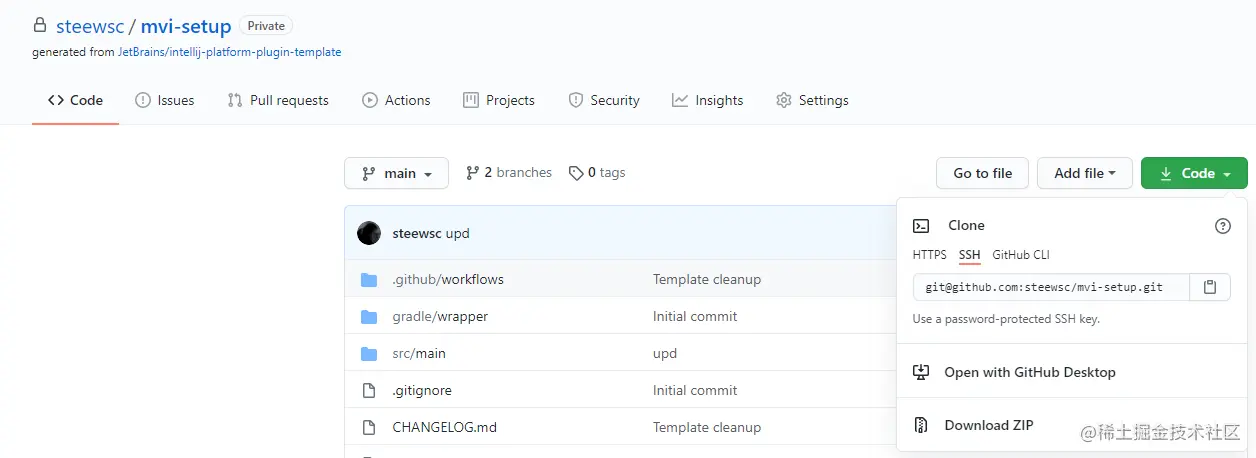1256x458 pixels.
Task: Open Initial commit message for gradle/wrapper
Action: click(x=695, y=317)
